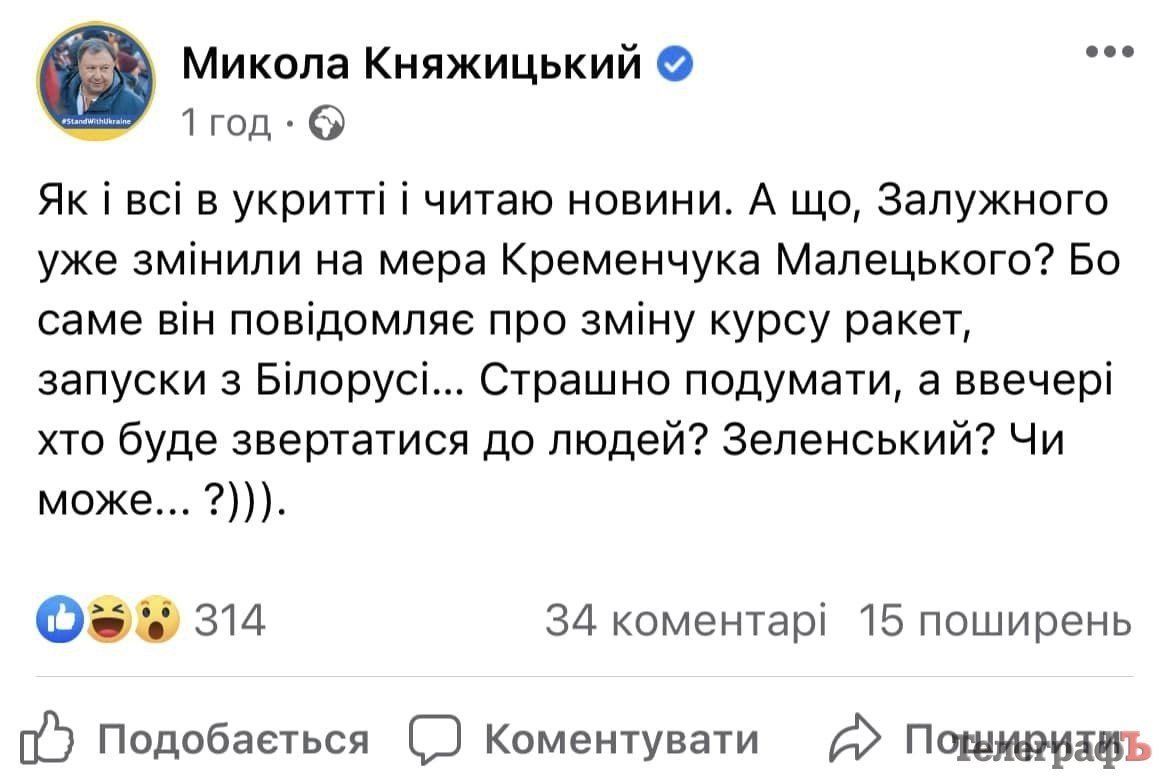Click the thumbs-up outline icon
The width and height of the screenshot is (1170, 783).
point(56,741)
